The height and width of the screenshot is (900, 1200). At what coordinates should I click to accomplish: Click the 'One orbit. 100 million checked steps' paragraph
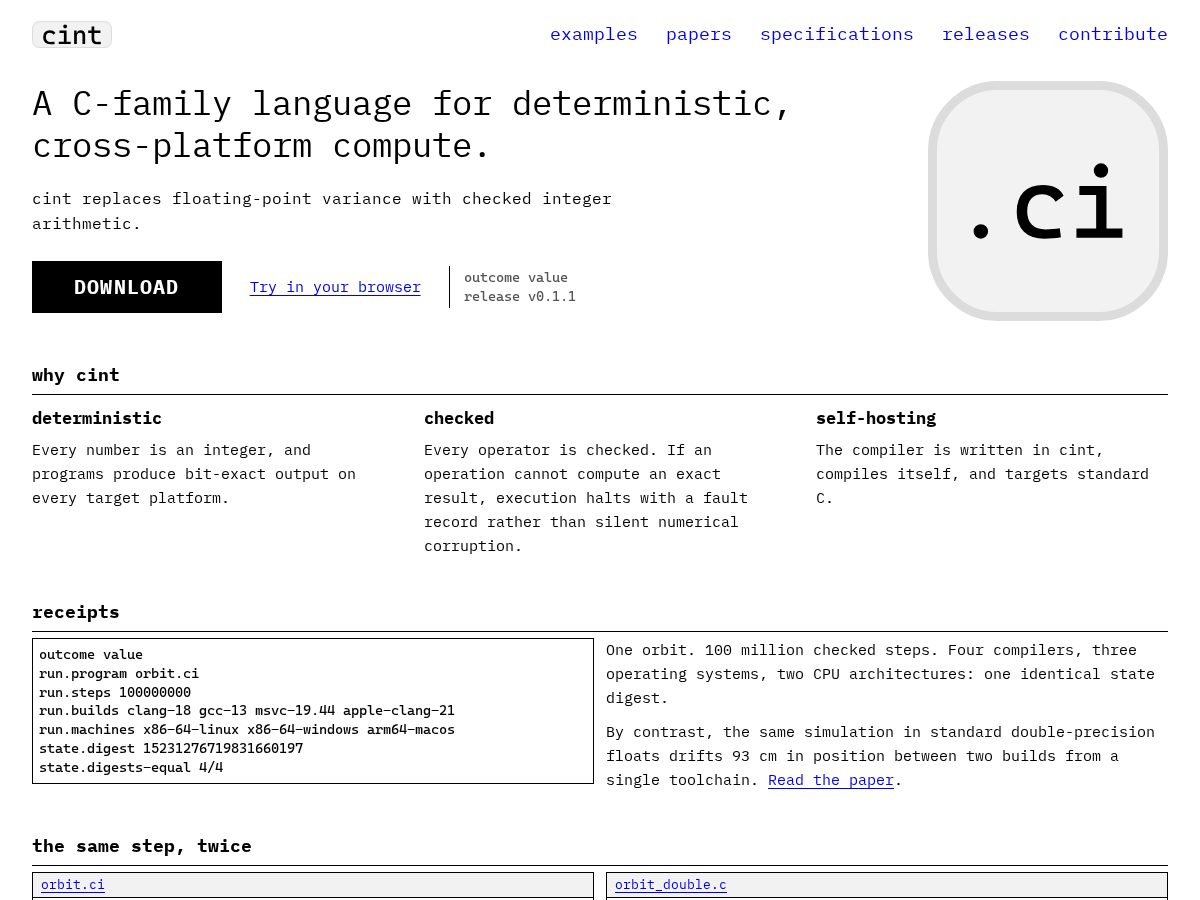point(881,674)
